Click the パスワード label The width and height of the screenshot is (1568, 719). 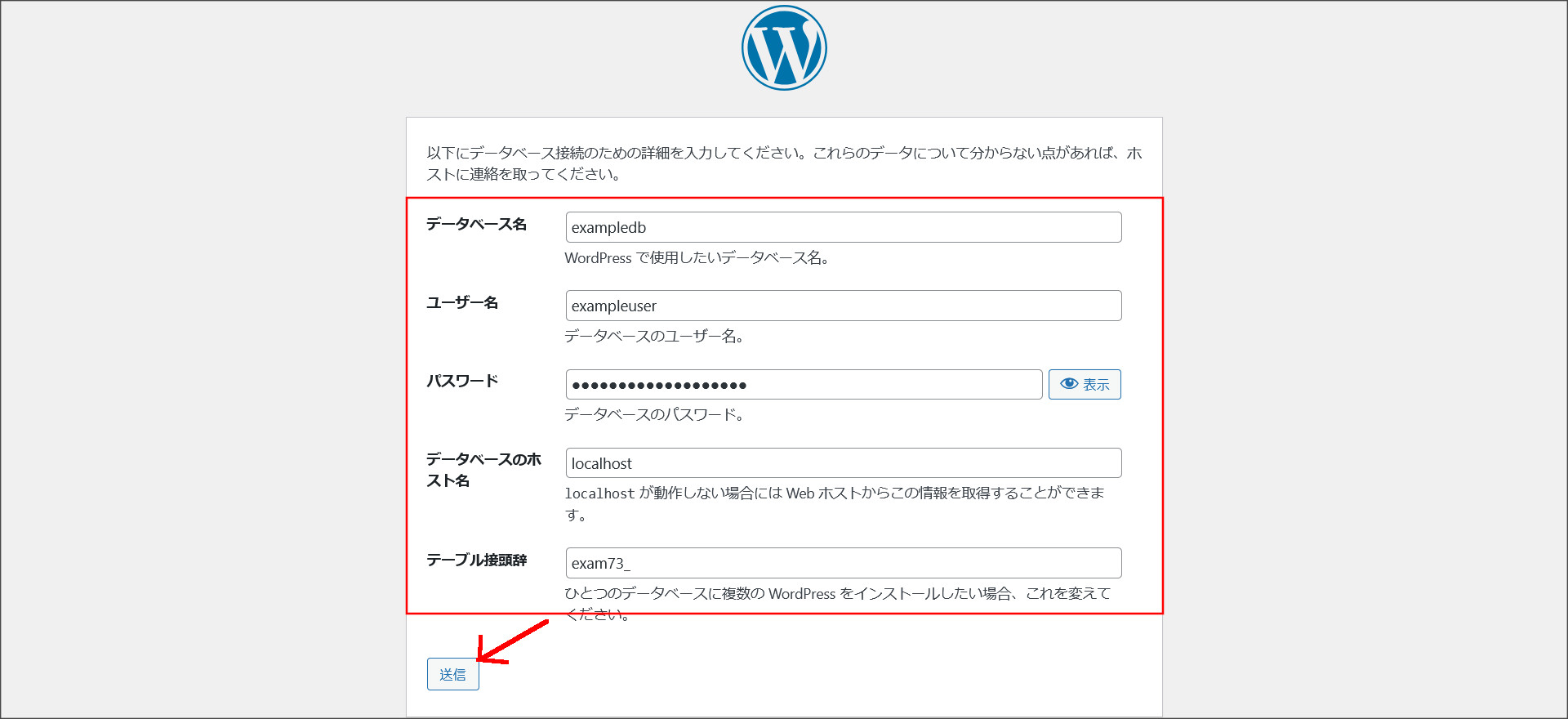[x=462, y=382]
